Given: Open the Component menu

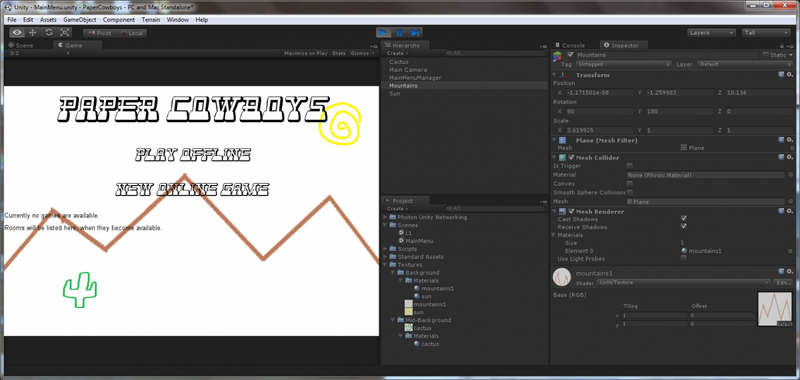Looking at the screenshot, I should (119, 20).
